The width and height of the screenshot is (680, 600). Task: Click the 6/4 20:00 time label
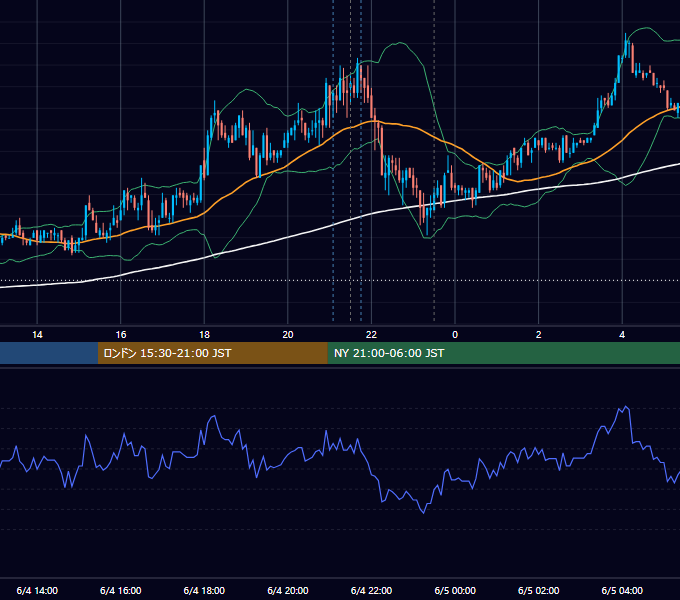[288, 590]
